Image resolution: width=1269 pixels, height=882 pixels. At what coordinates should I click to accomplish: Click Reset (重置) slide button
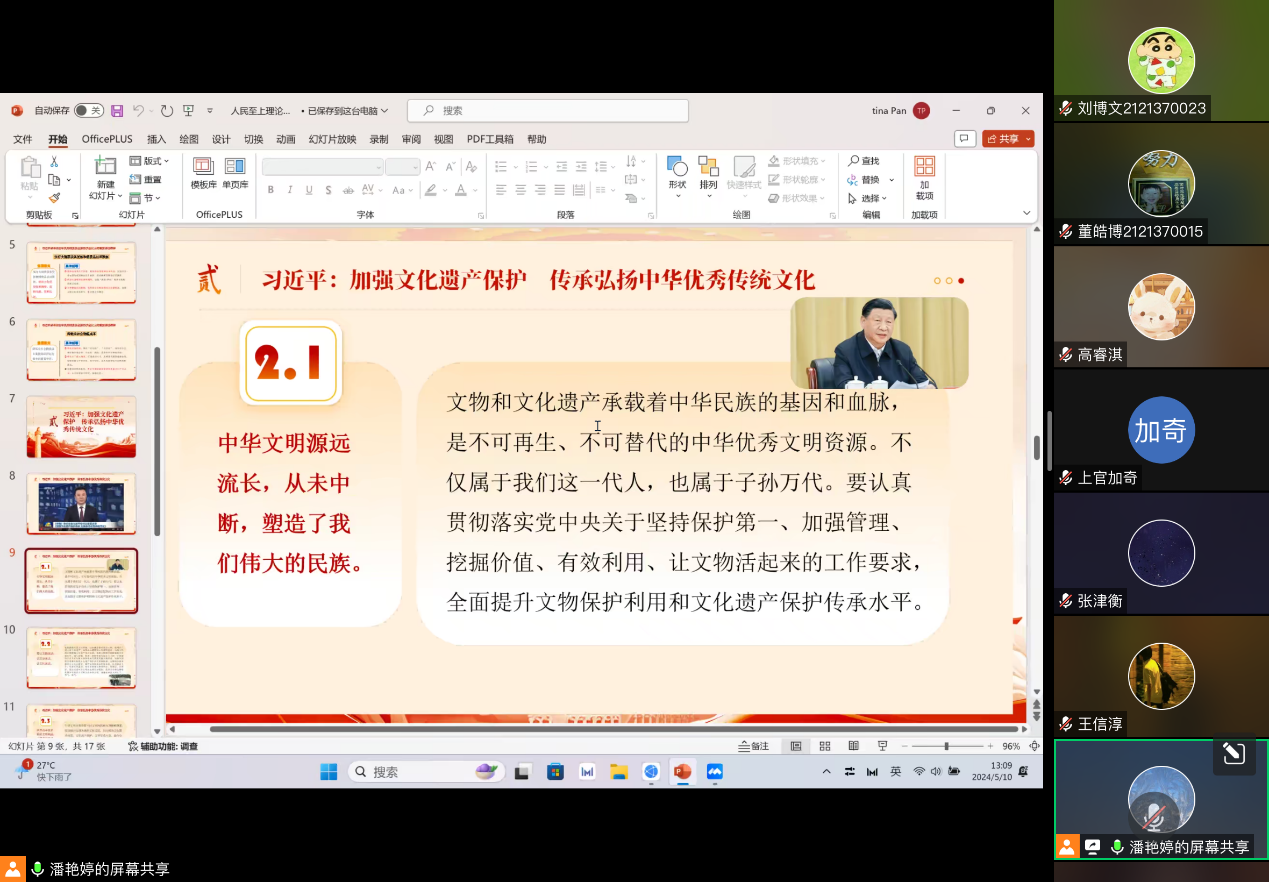[146, 180]
